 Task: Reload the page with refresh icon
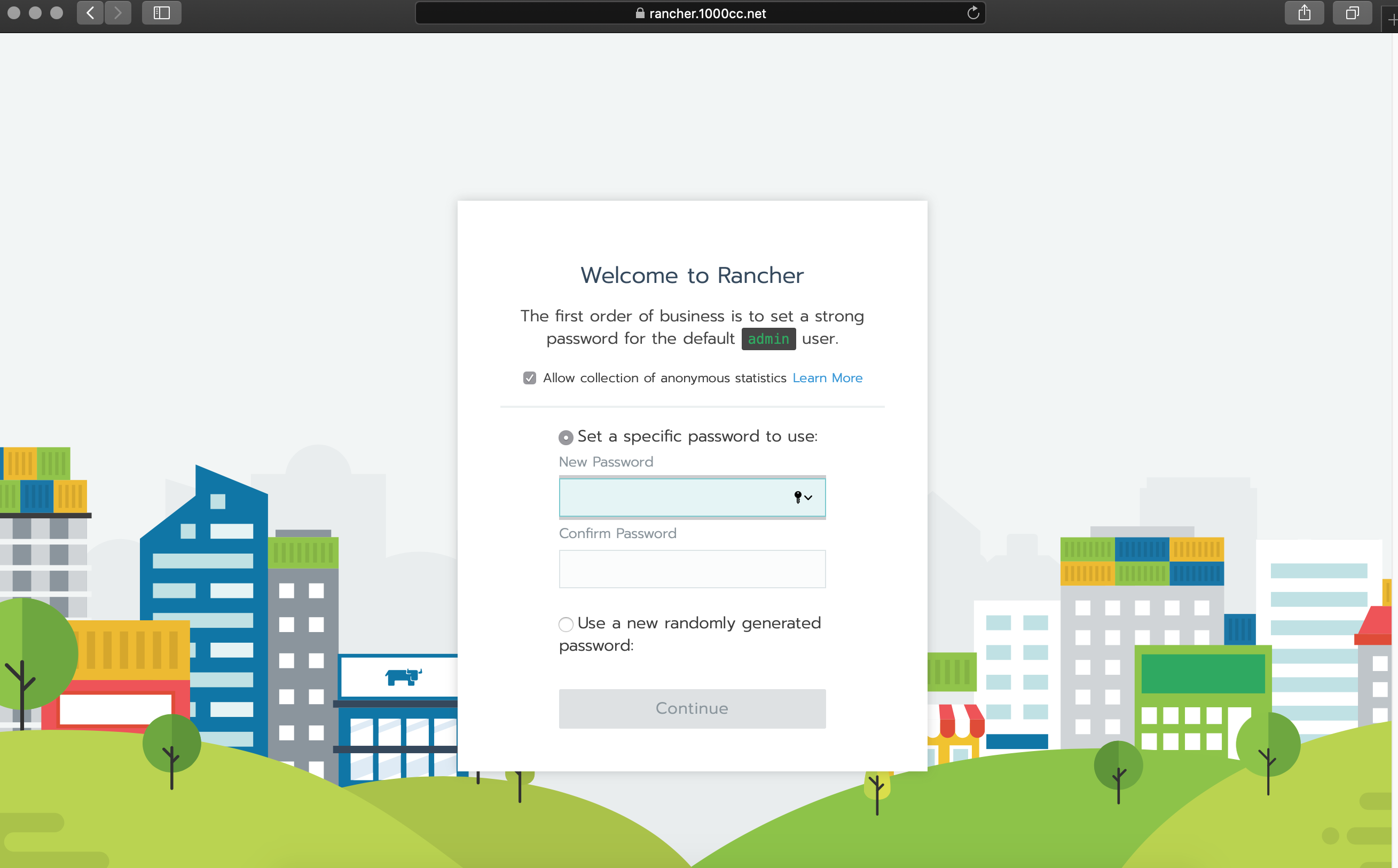pos(972,13)
